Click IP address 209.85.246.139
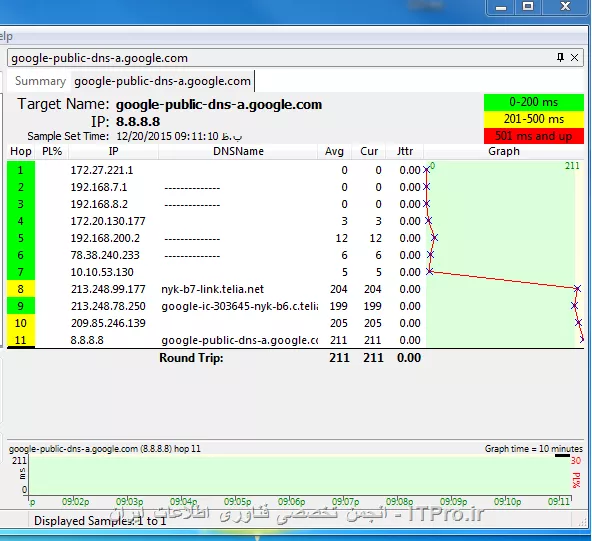Image resolution: width=592 pixels, height=541 pixels. [x=108, y=323]
